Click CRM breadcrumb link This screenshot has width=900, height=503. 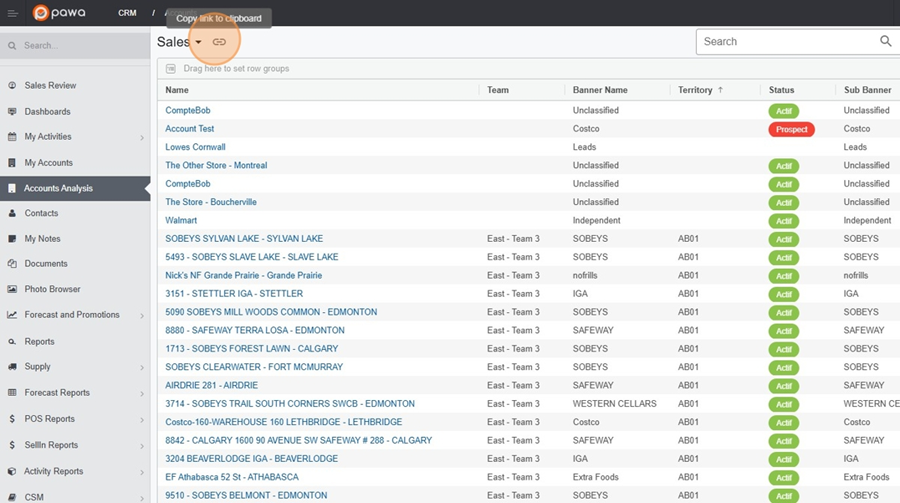click(127, 13)
